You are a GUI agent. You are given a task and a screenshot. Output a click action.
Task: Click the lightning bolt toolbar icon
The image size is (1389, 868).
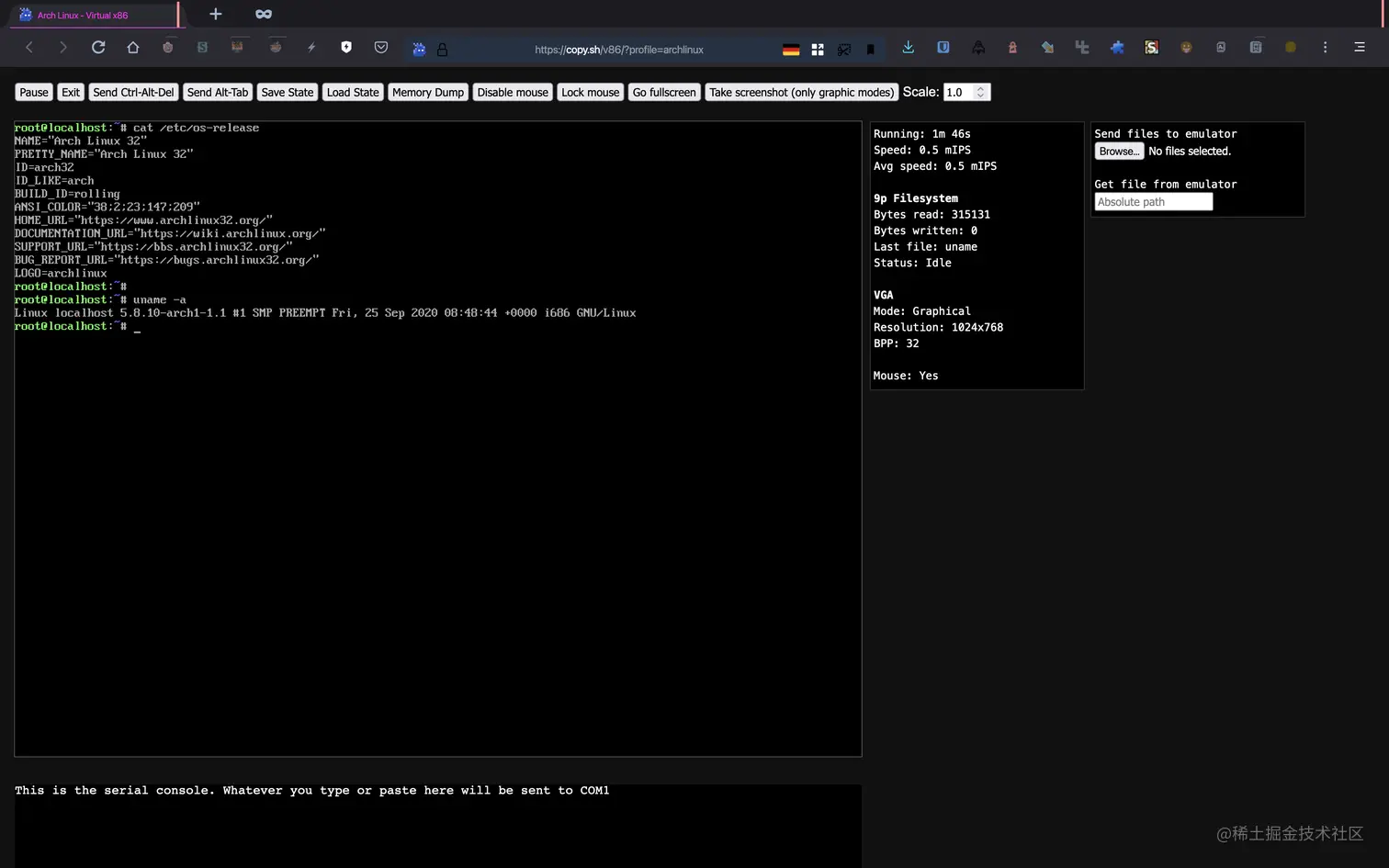pyautogui.click(x=311, y=47)
